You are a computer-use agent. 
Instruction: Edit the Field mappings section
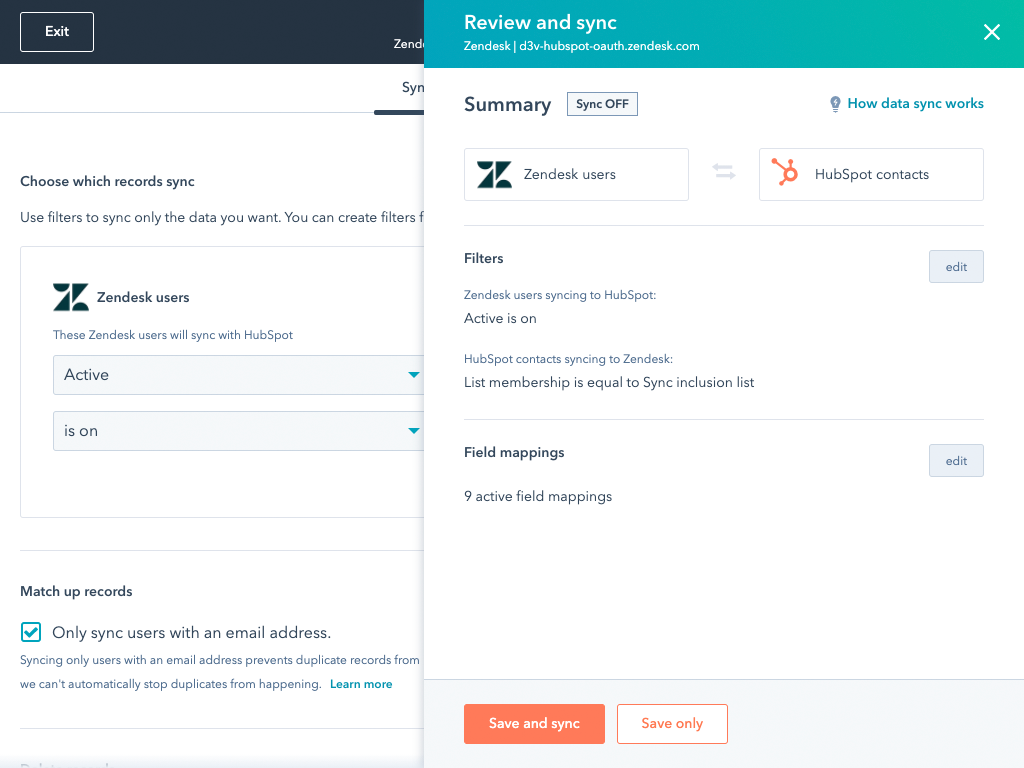[x=955, y=460]
